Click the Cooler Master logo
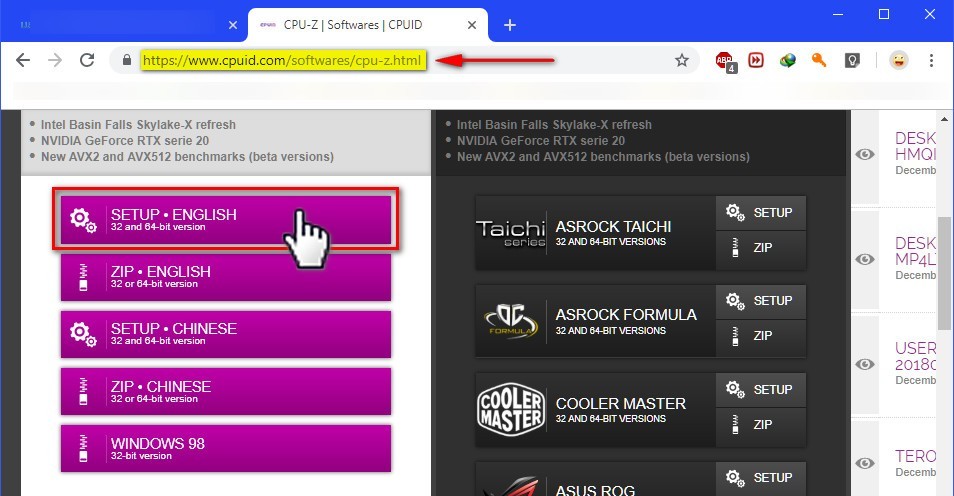The image size is (954, 496). 510,409
